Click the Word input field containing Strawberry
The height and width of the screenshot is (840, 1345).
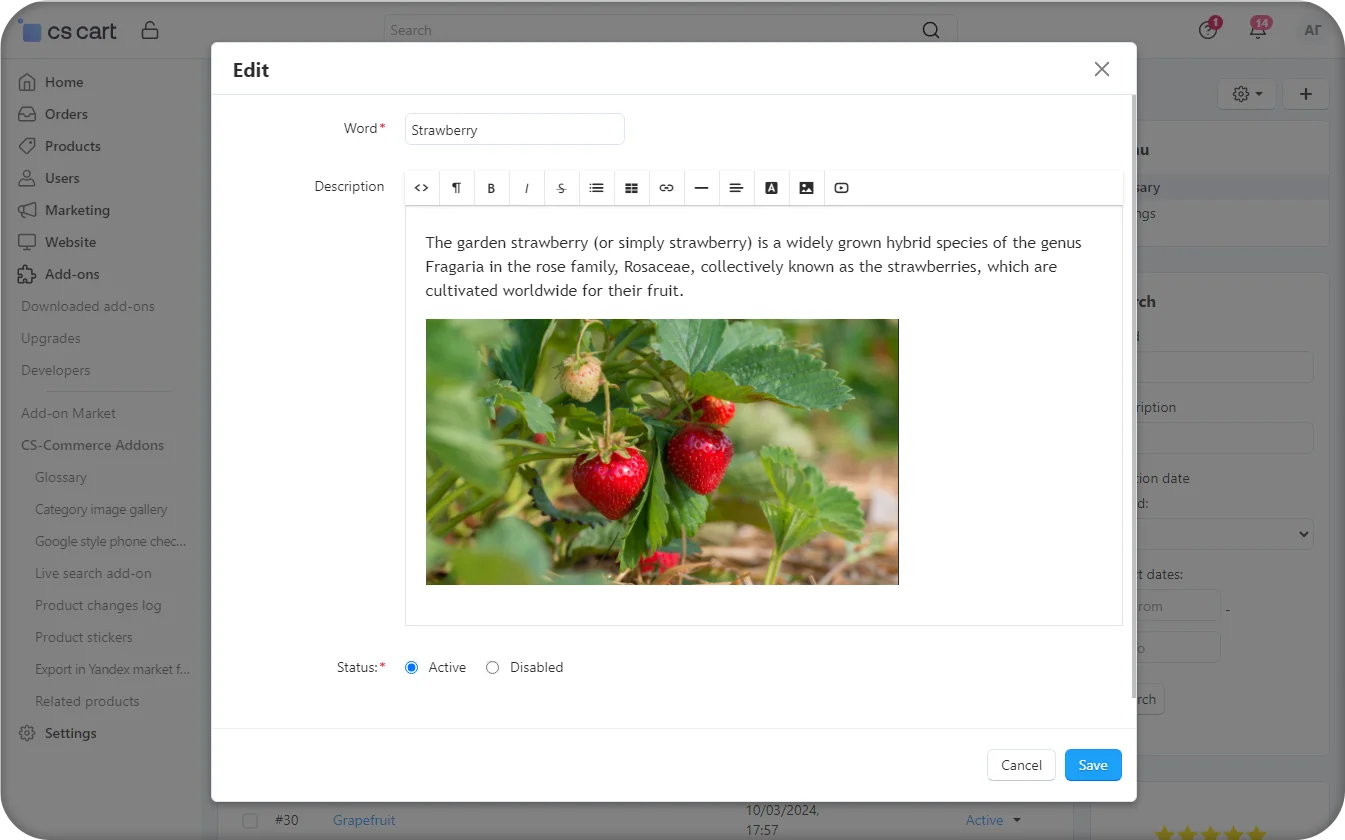514,130
